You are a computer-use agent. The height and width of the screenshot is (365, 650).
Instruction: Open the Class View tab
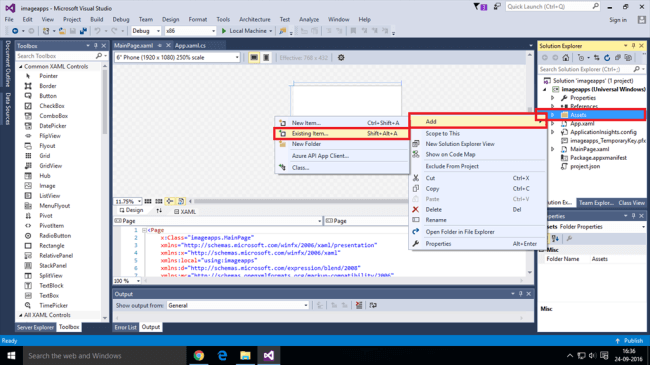631,203
